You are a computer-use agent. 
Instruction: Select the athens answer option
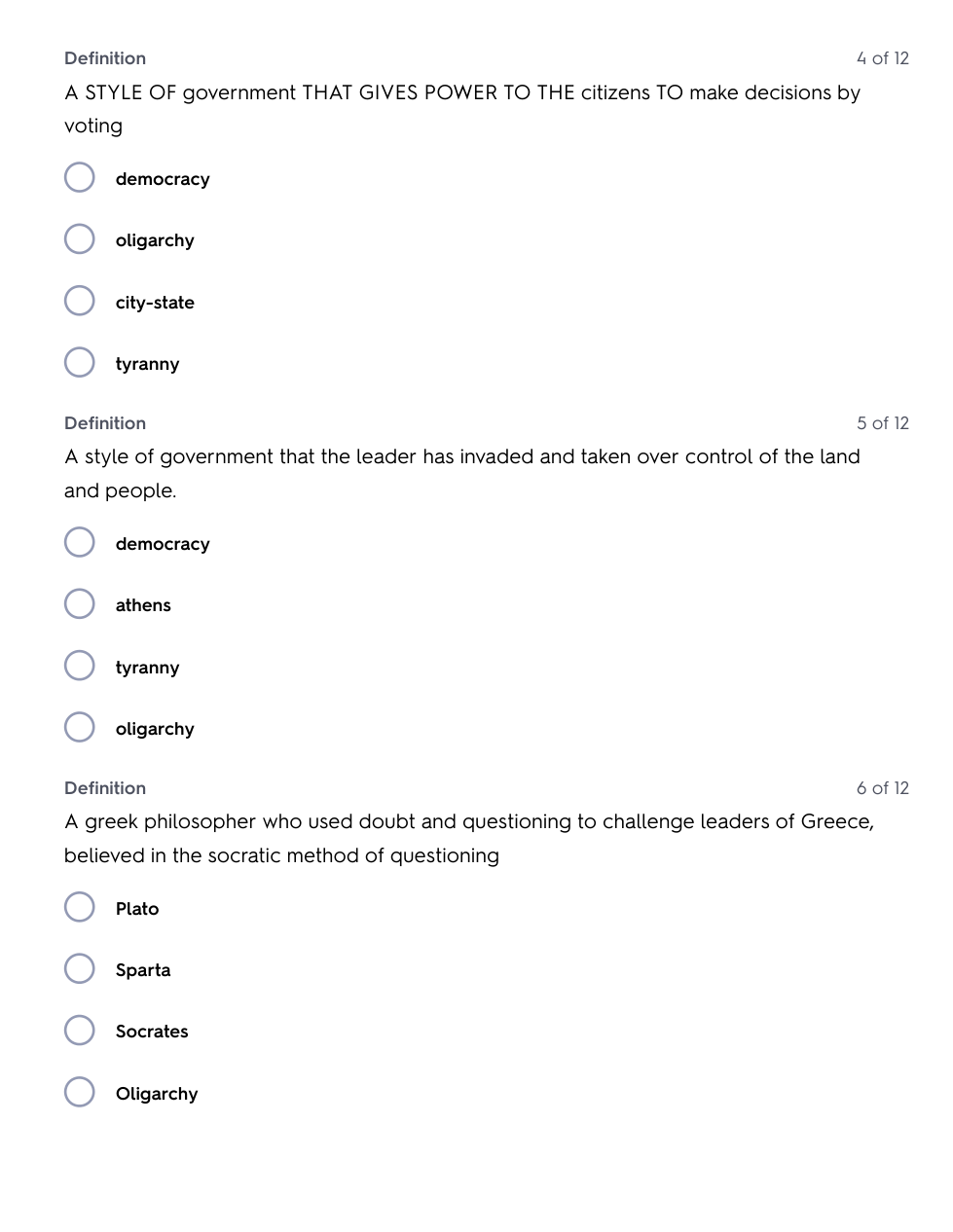[80, 604]
